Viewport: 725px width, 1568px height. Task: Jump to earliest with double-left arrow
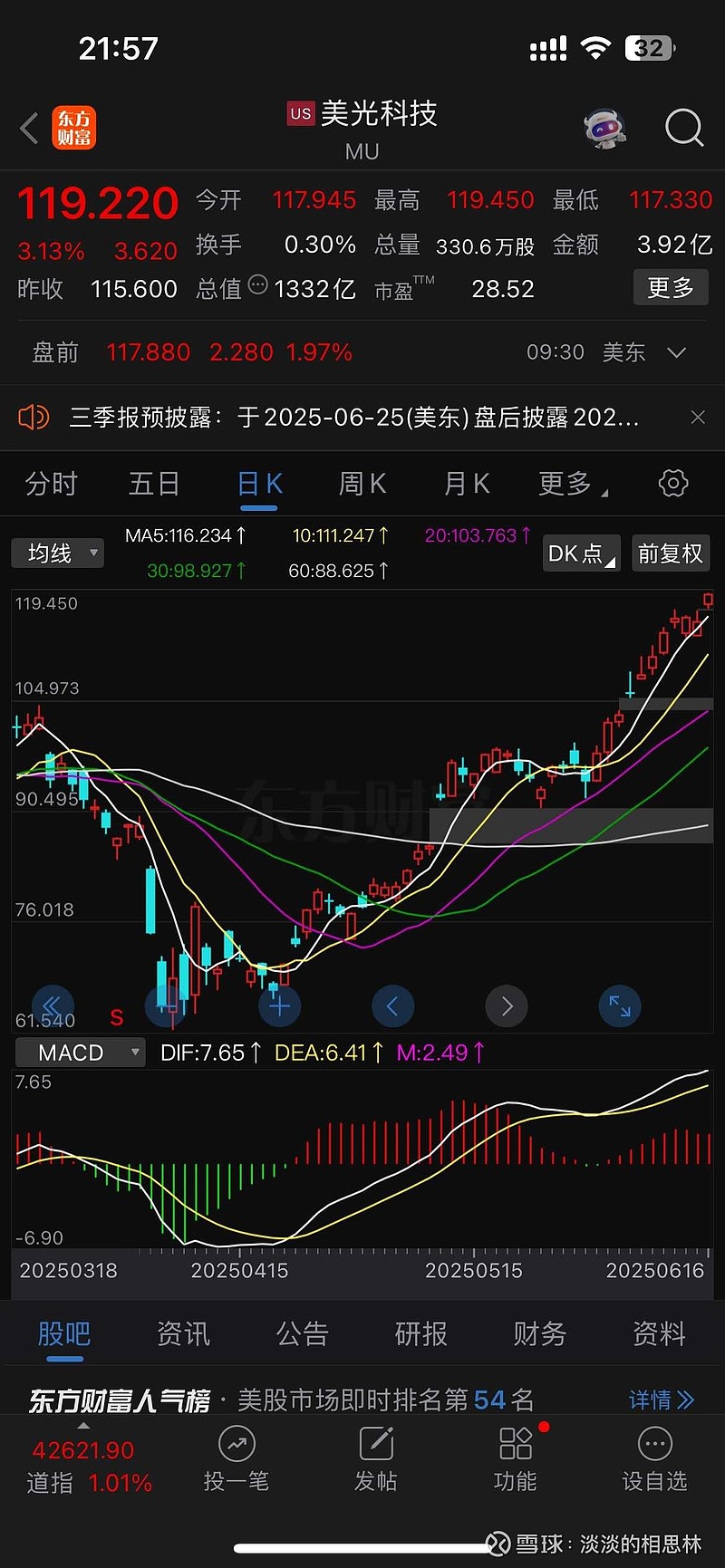[x=53, y=1005]
